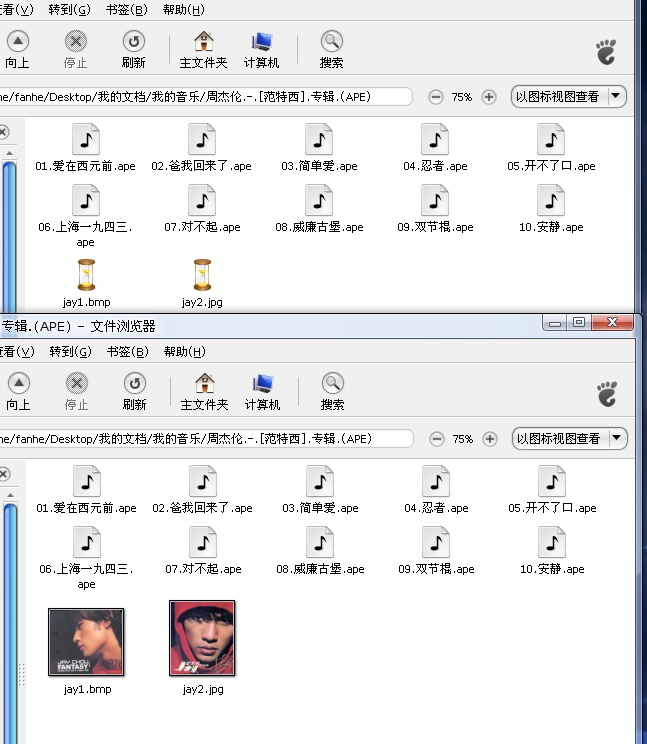The height and width of the screenshot is (744, 647).
Task: Select jay1.bmp hourglass icon in upper window
Action: pos(86,275)
